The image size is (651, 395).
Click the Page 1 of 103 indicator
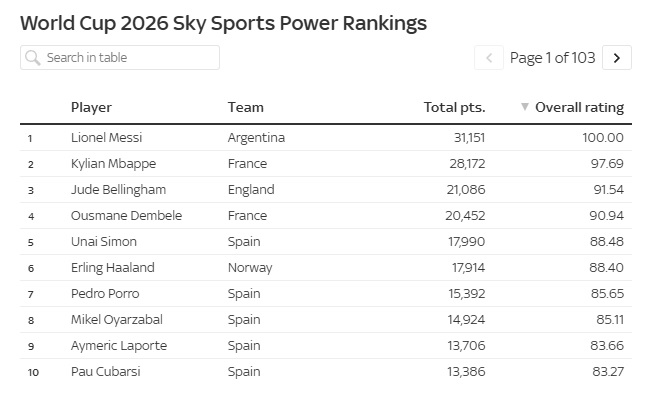point(553,58)
